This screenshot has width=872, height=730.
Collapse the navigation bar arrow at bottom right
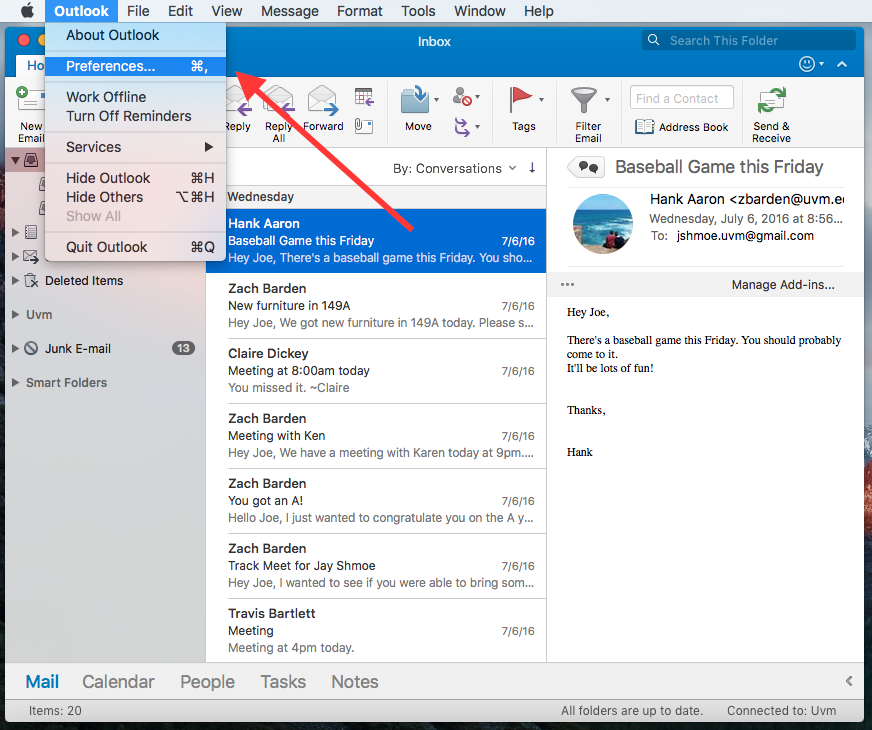(x=849, y=681)
